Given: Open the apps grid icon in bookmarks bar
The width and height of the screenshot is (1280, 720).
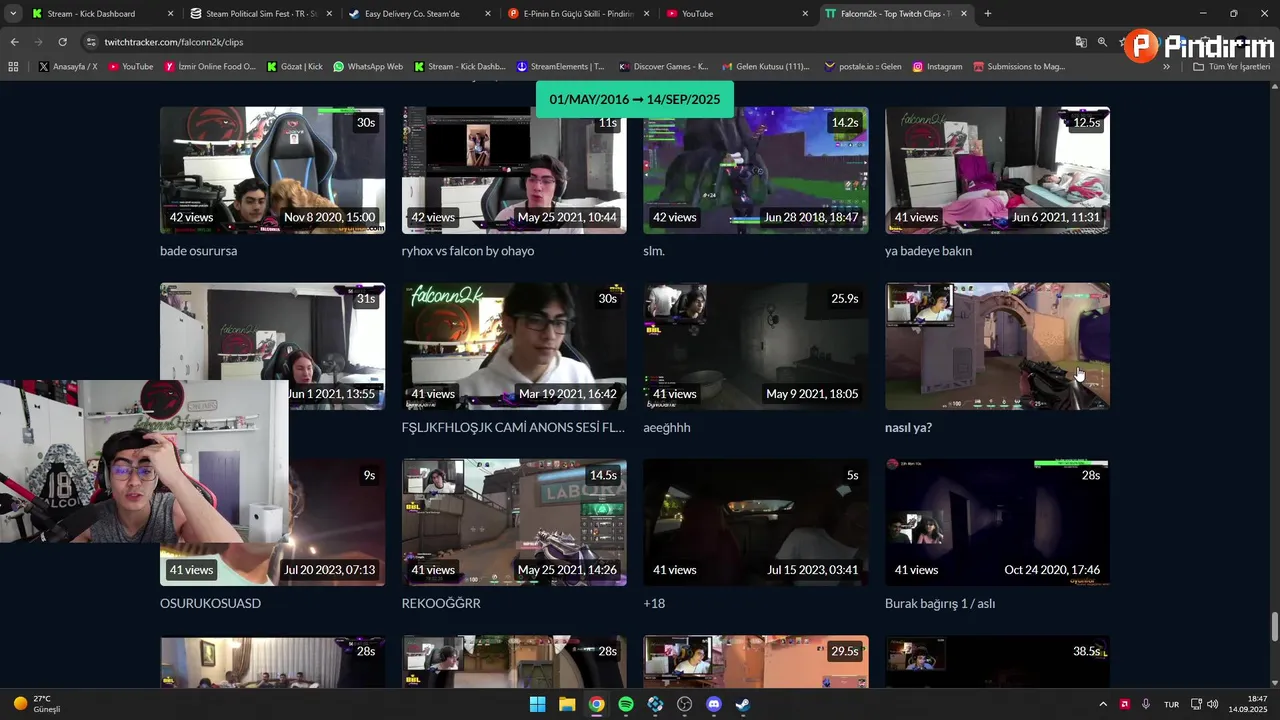Looking at the screenshot, I should click(x=13, y=67).
